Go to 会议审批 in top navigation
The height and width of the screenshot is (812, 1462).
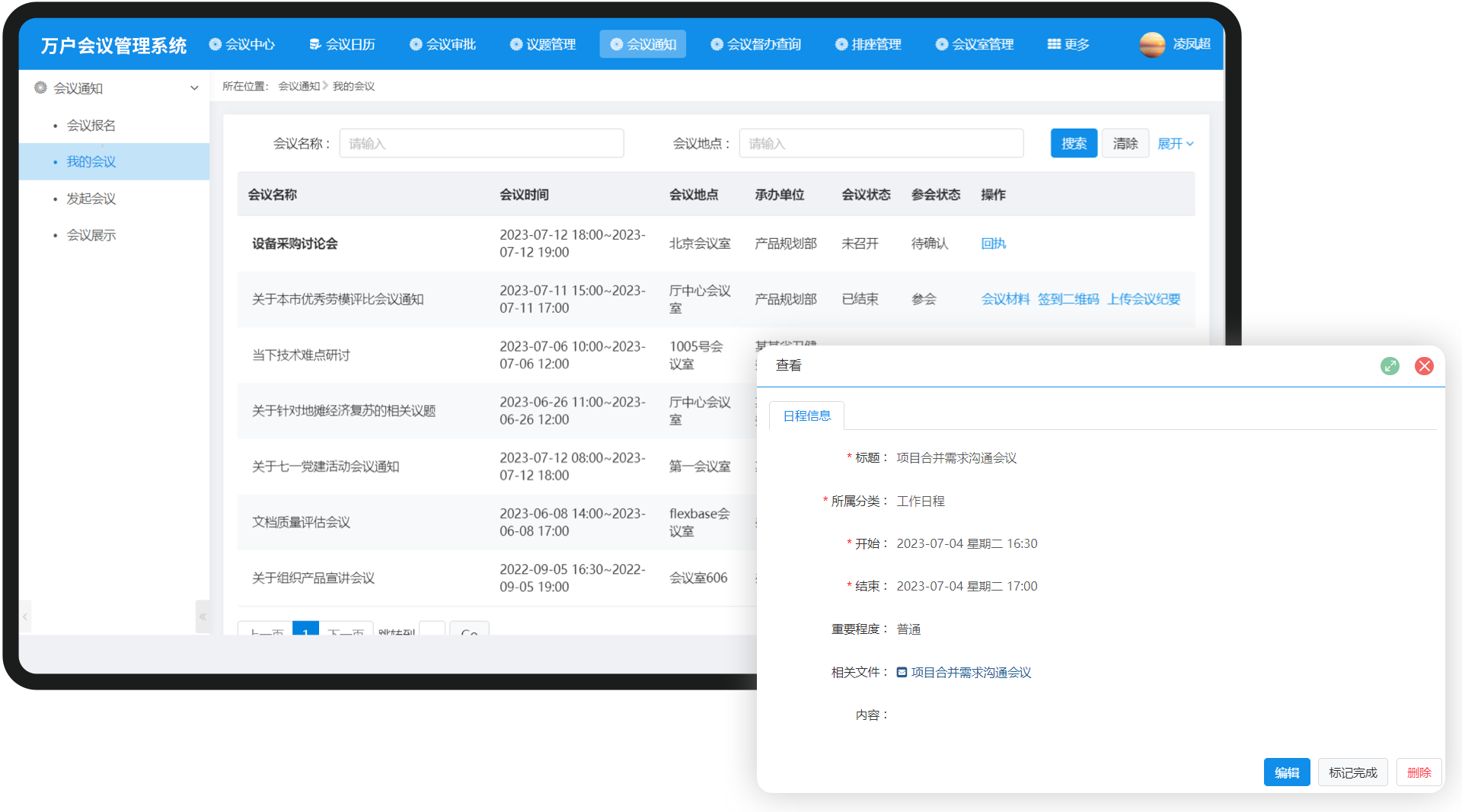[x=443, y=44]
